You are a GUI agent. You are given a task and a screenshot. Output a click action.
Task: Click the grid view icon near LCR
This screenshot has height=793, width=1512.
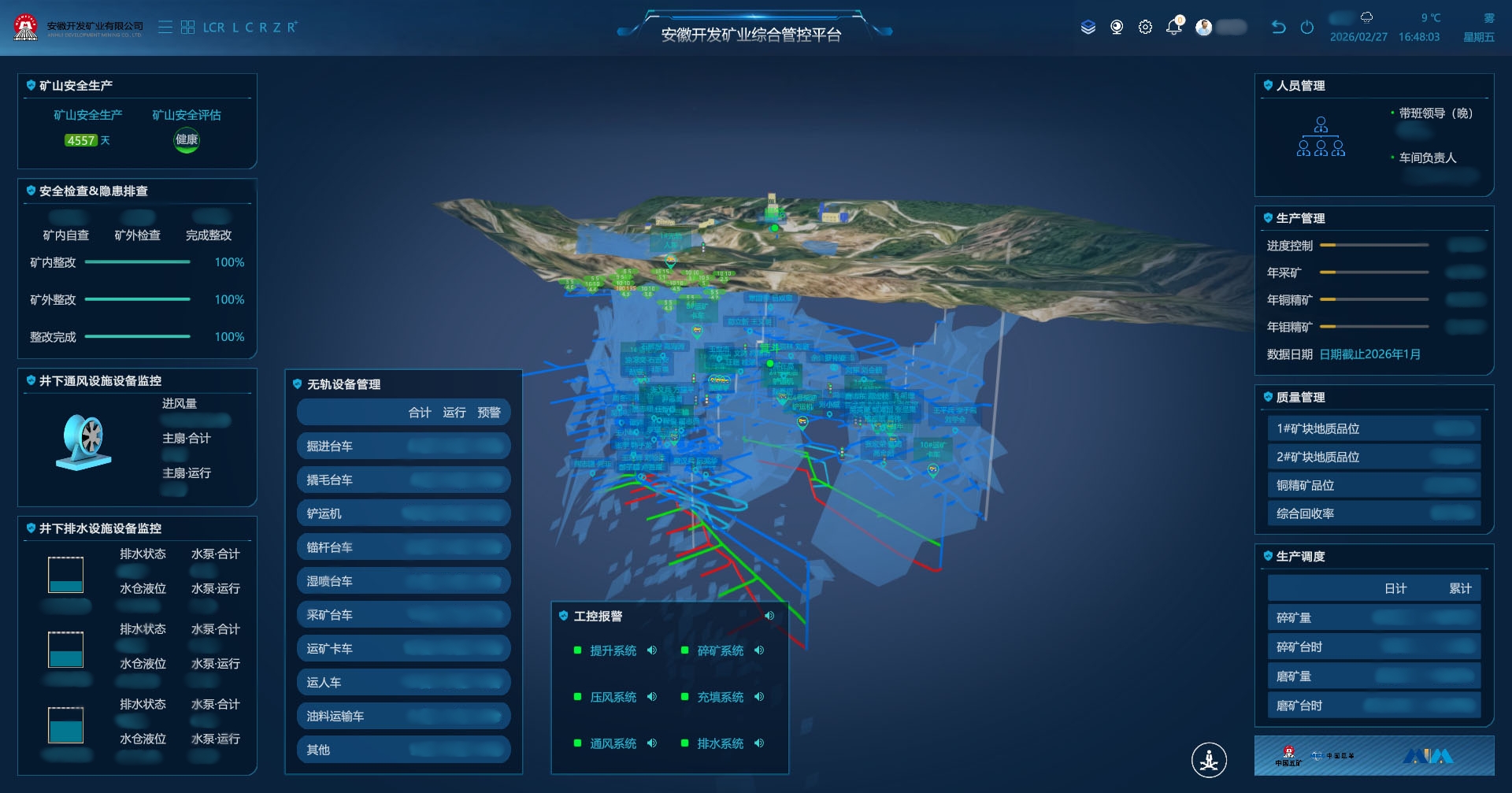[x=187, y=28]
